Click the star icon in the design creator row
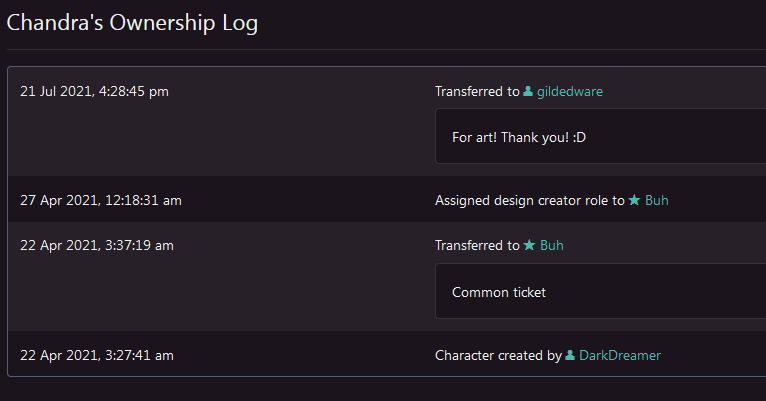 (x=634, y=200)
